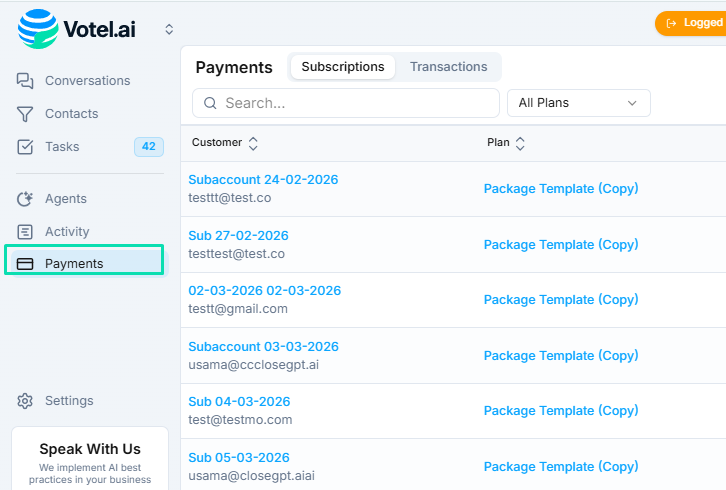This screenshot has height=490, width=726.
Task: Open the Subaccount 24-02-2026 customer link
Action: pos(263,180)
